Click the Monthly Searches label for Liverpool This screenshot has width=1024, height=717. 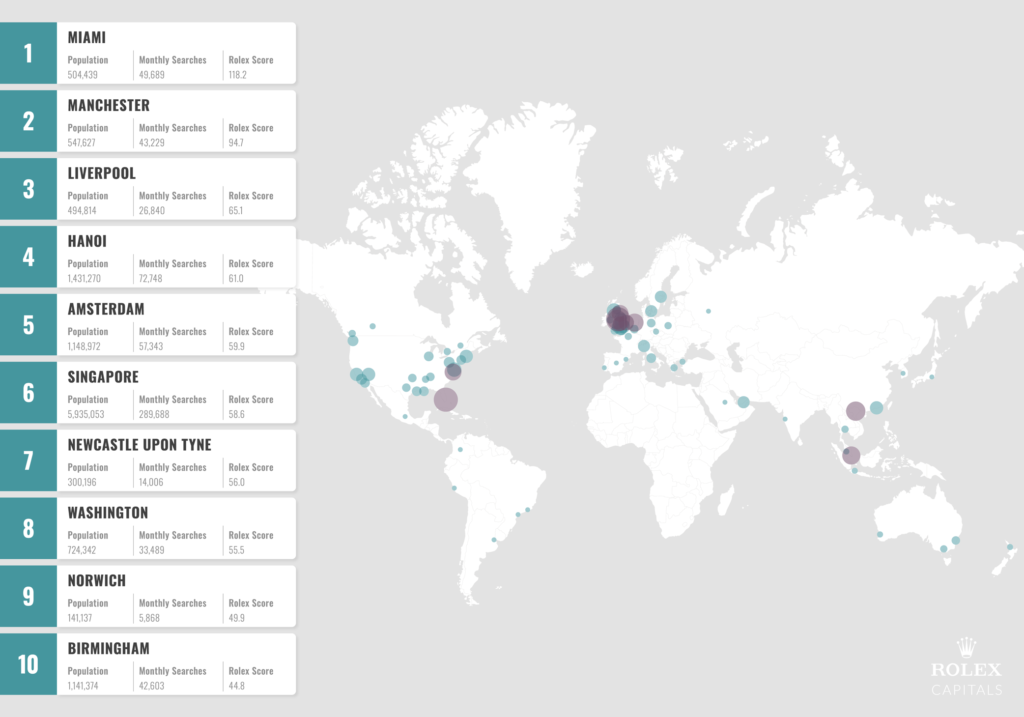[x=171, y=195]
